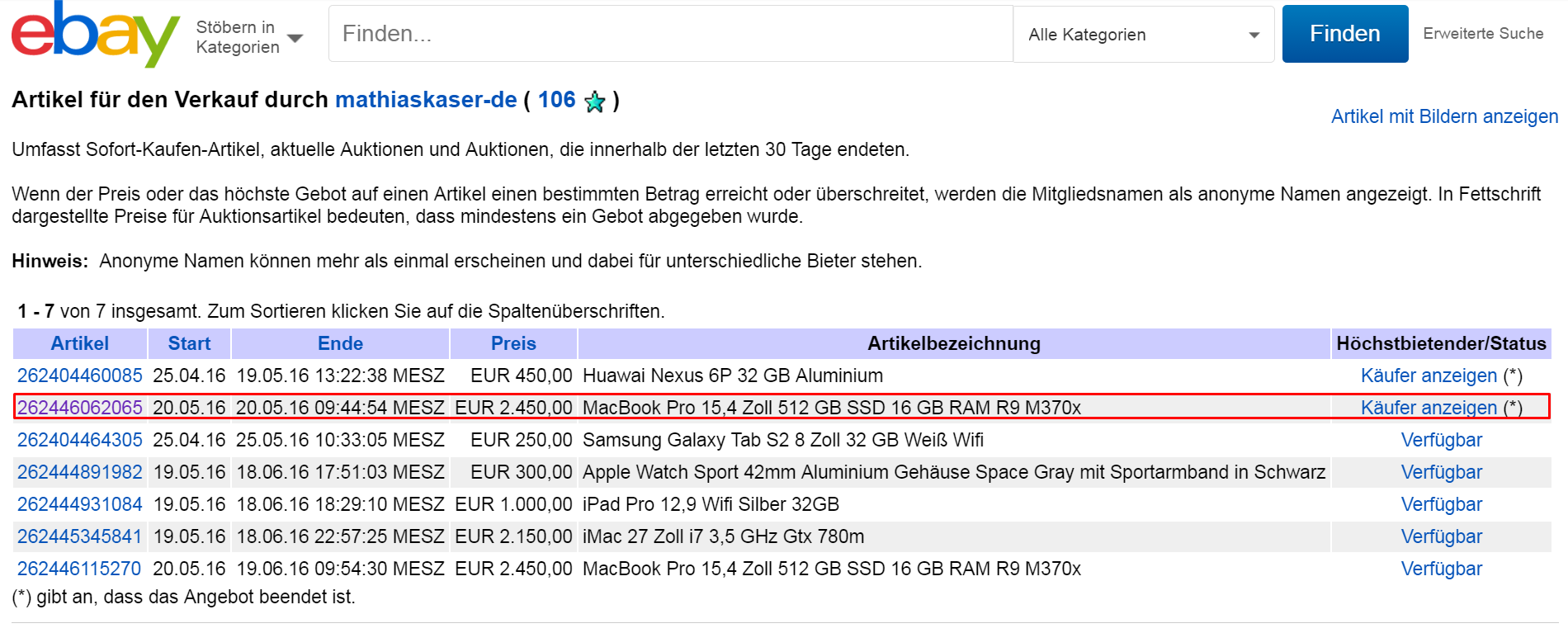
Task: Open feedback score 106 link
Action: (x=557, y=100)
